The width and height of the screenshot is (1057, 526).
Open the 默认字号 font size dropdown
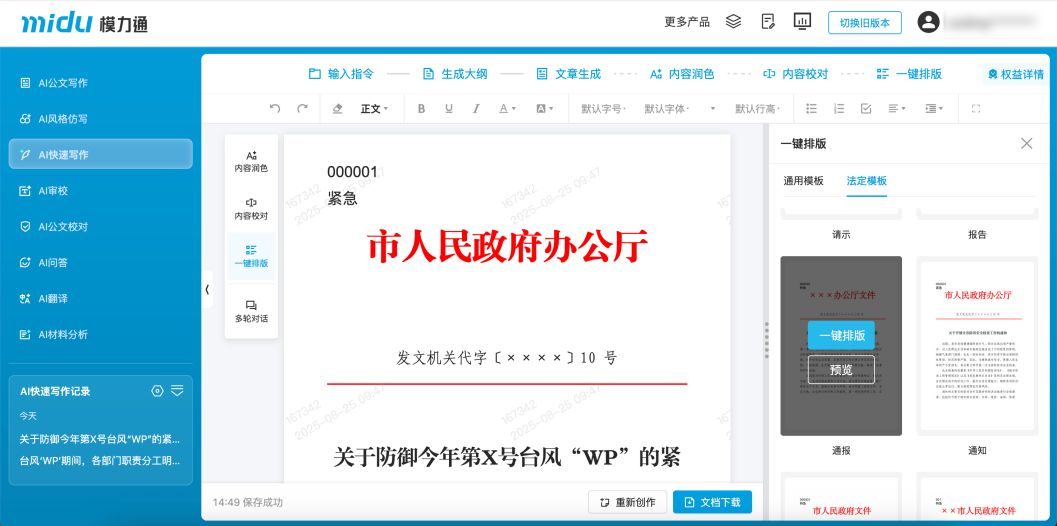[x=603, y=109]
